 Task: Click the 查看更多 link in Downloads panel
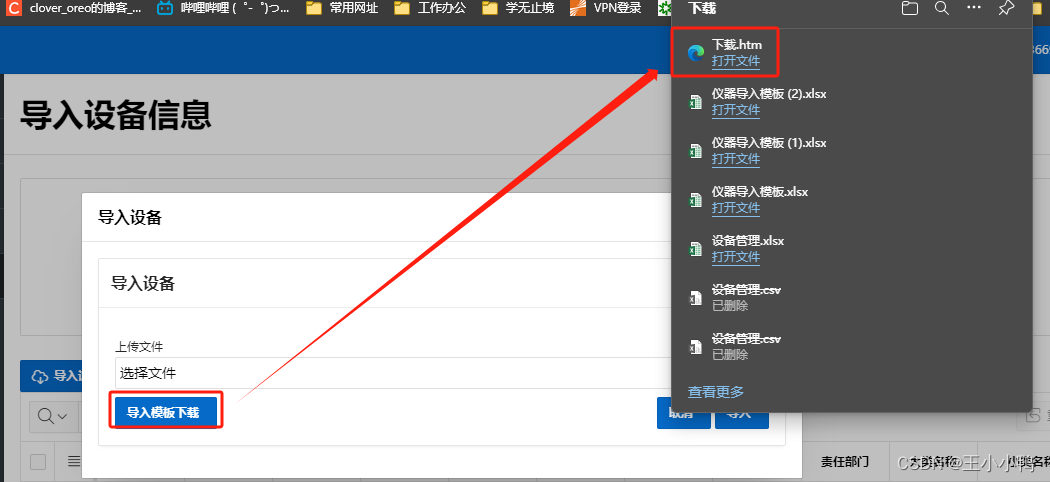pyautogui.click(x=716, y=392)
